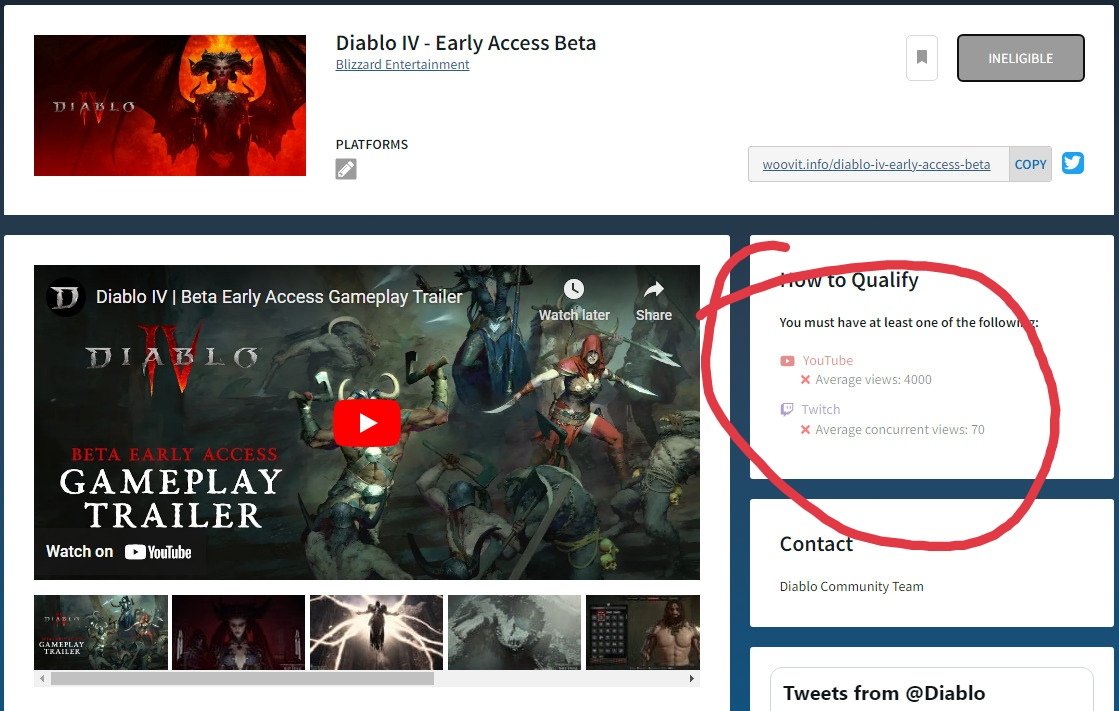1119x711 pixels.
Task: Click the right arrow of the thumbnail strip
Action: click(x=691, y=678)
